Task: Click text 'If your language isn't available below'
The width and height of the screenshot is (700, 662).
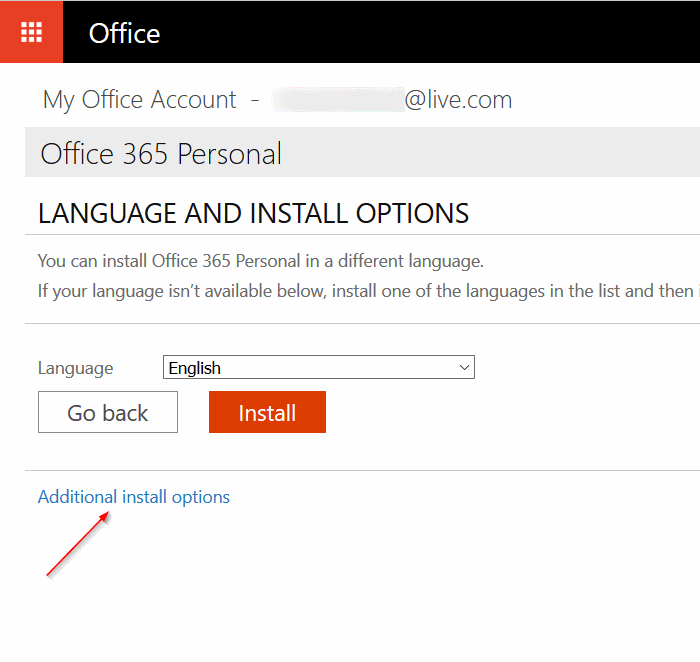Action: click(182, 291)
